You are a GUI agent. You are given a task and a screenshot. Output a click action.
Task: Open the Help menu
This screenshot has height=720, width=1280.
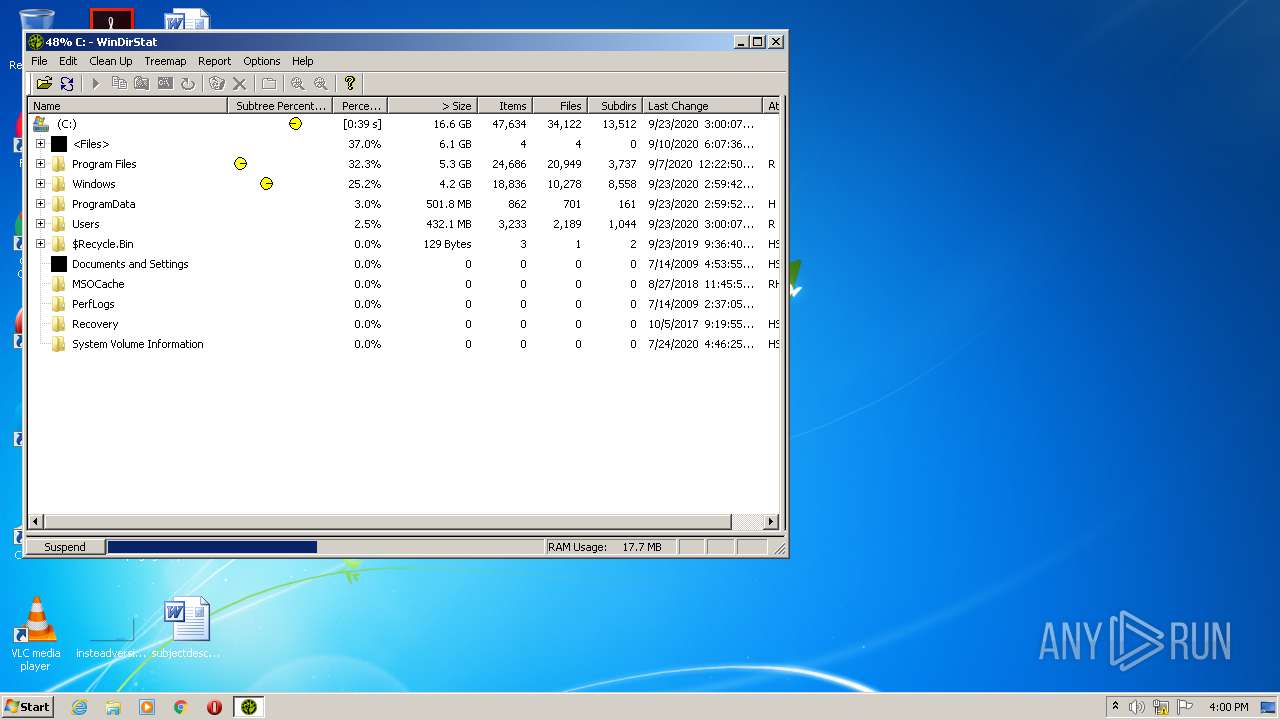pyautogui.click(x=303, y=61)
